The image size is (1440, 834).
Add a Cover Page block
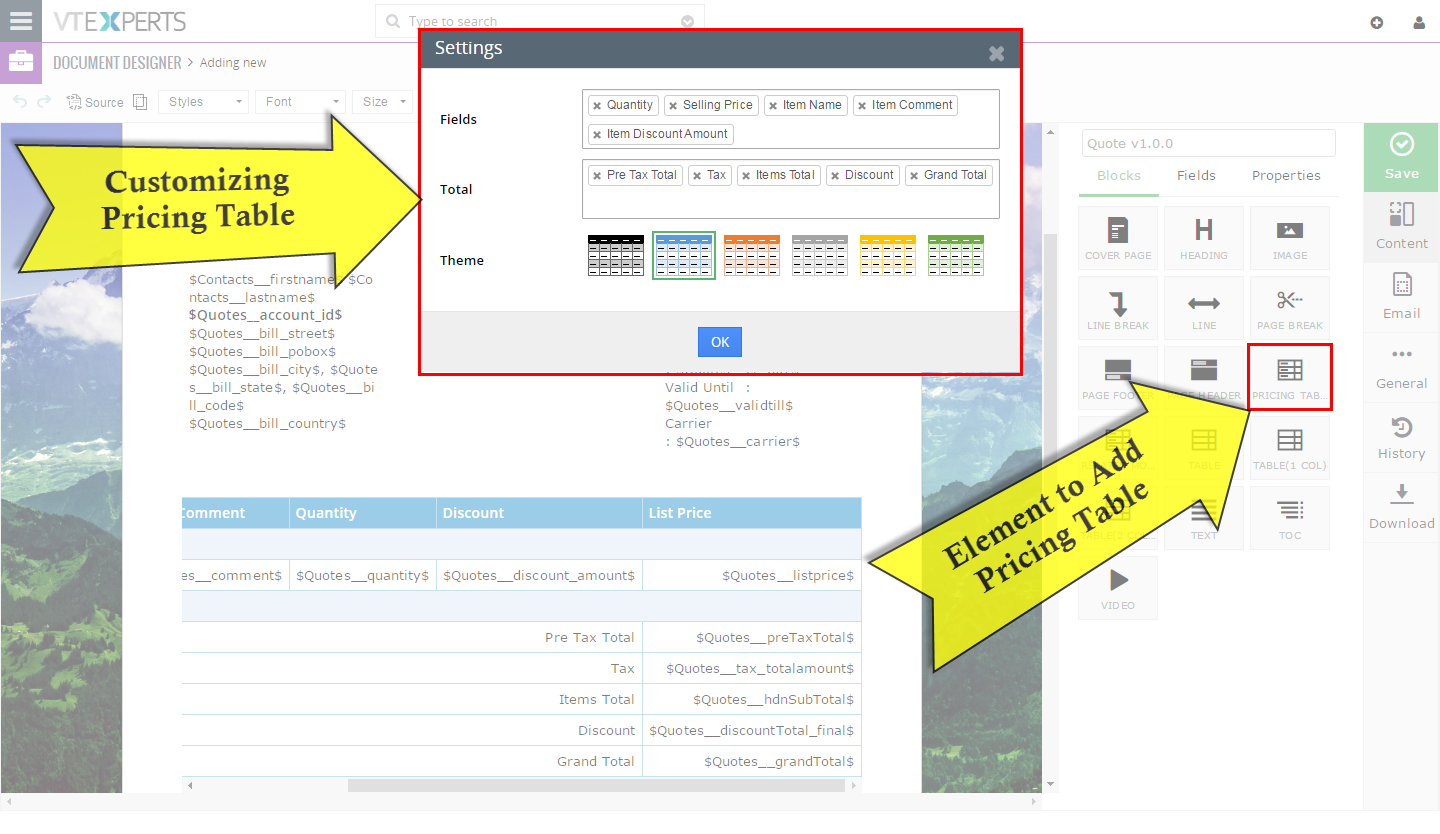point(1118,238)
